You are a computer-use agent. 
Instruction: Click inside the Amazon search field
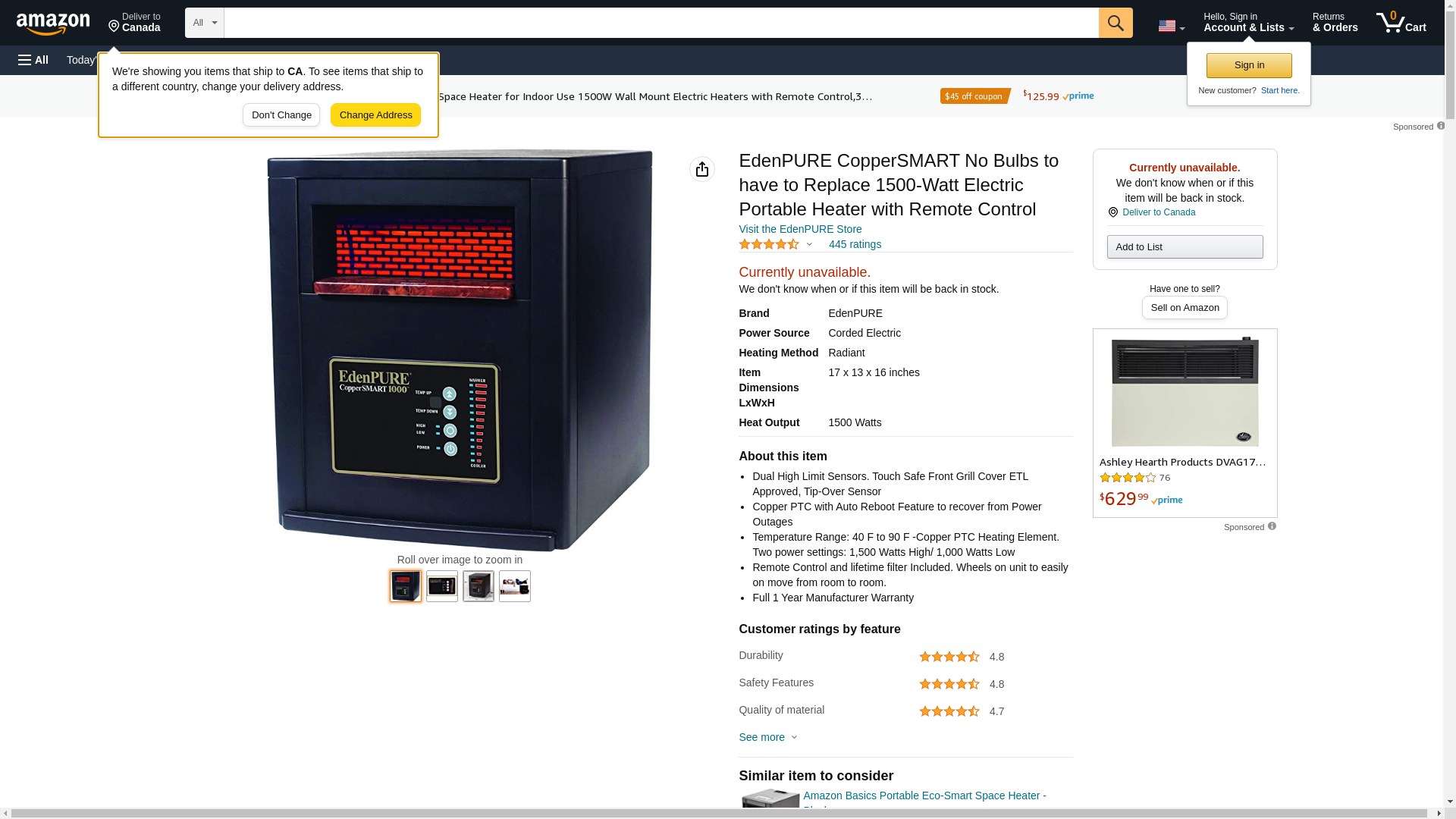point(661,23)
